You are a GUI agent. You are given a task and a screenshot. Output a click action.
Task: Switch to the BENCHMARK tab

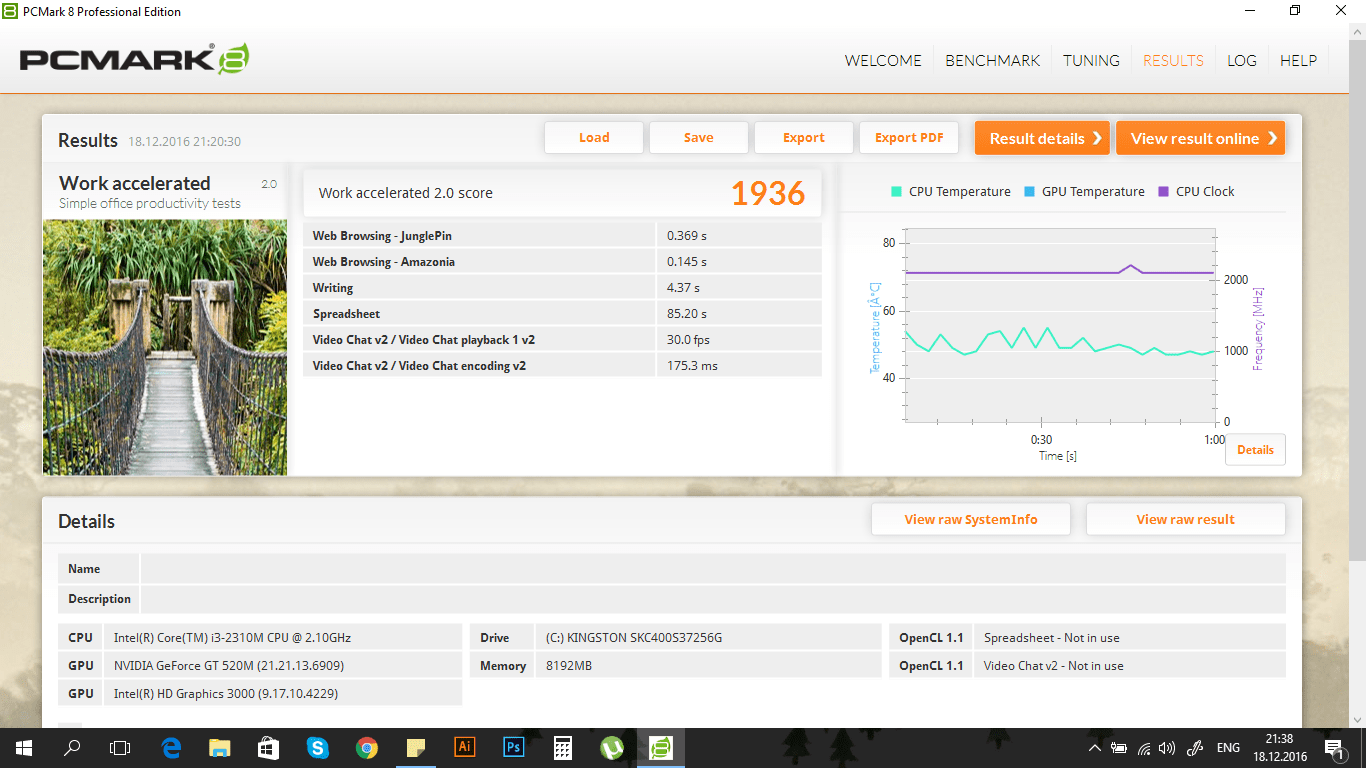point(992,60)
